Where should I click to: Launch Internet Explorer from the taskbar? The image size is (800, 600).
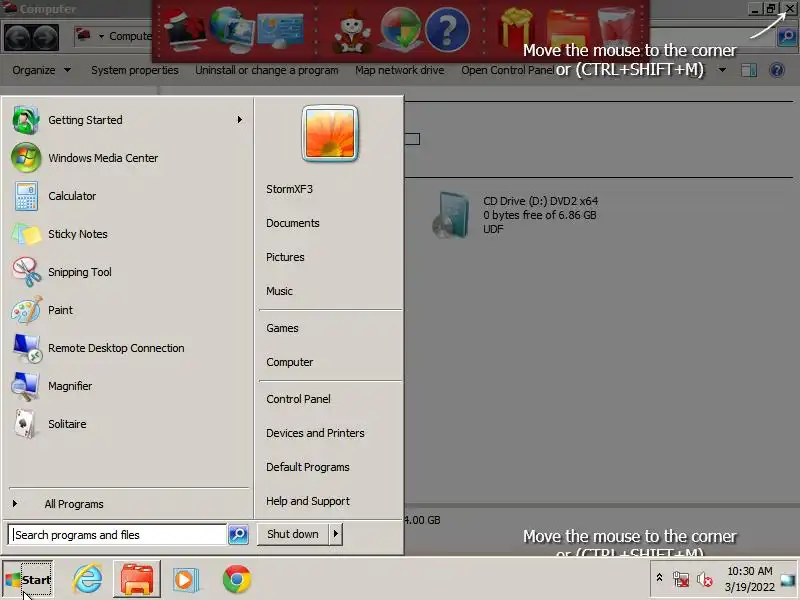tap(87, 579)
